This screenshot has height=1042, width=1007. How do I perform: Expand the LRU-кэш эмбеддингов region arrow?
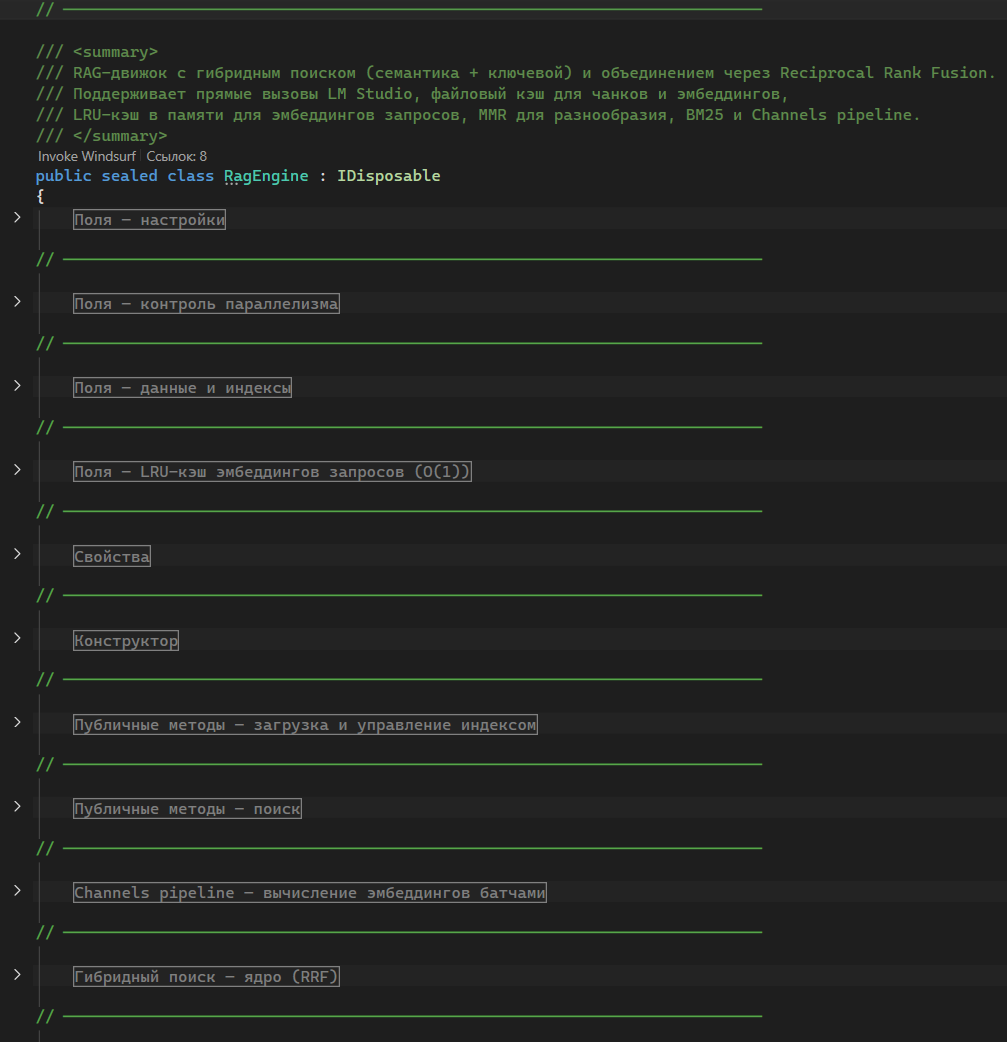[x=17, y=469]
